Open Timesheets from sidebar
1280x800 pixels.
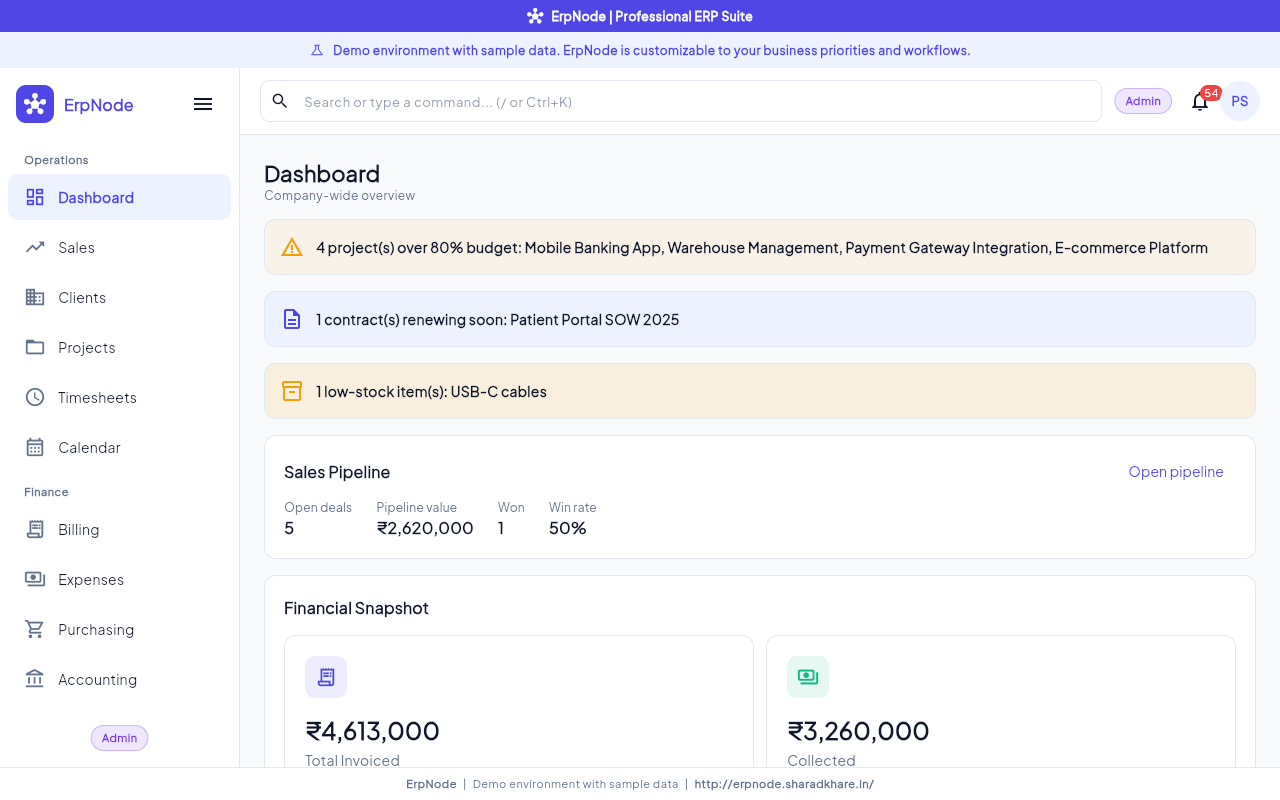coord(119,397)
